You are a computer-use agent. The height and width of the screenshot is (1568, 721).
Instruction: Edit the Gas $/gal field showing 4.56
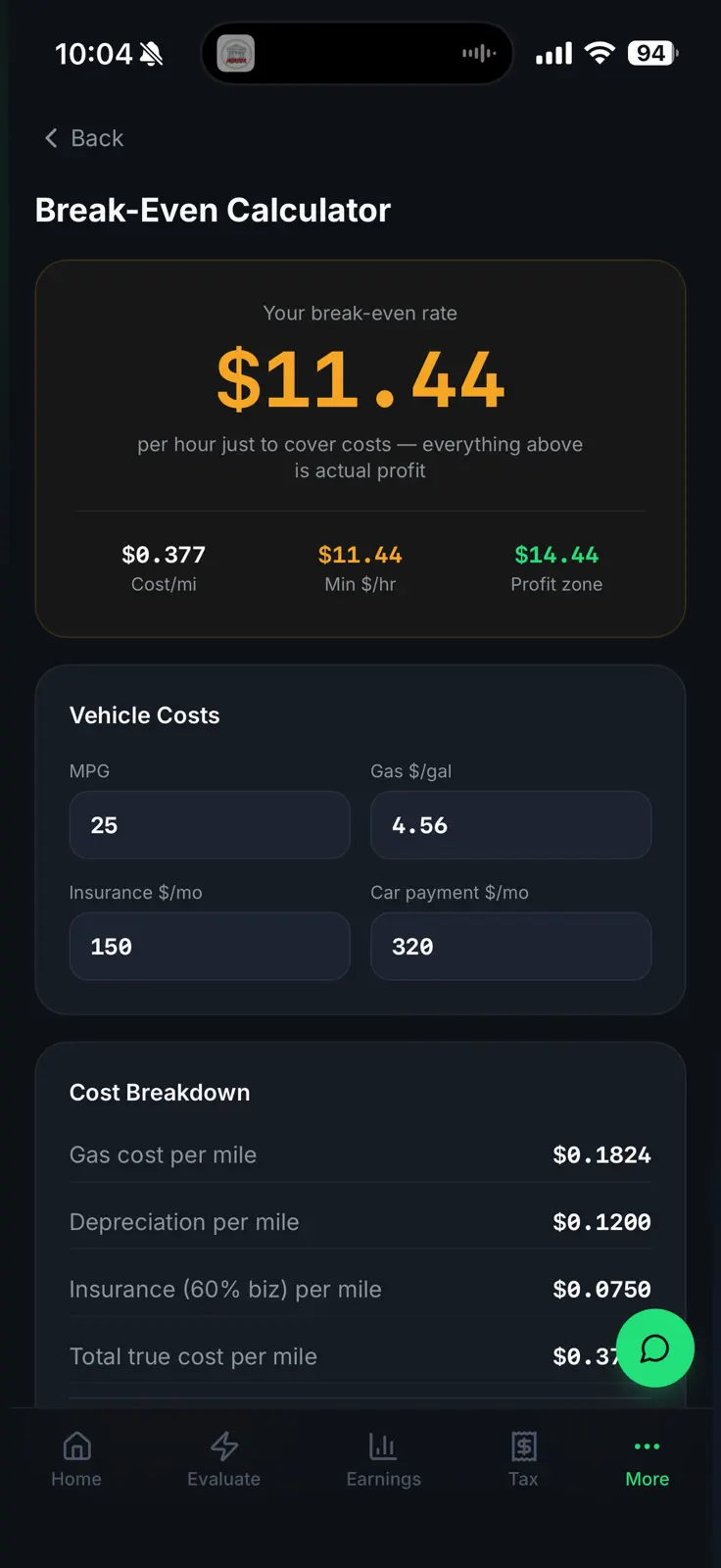coord(510,825)
